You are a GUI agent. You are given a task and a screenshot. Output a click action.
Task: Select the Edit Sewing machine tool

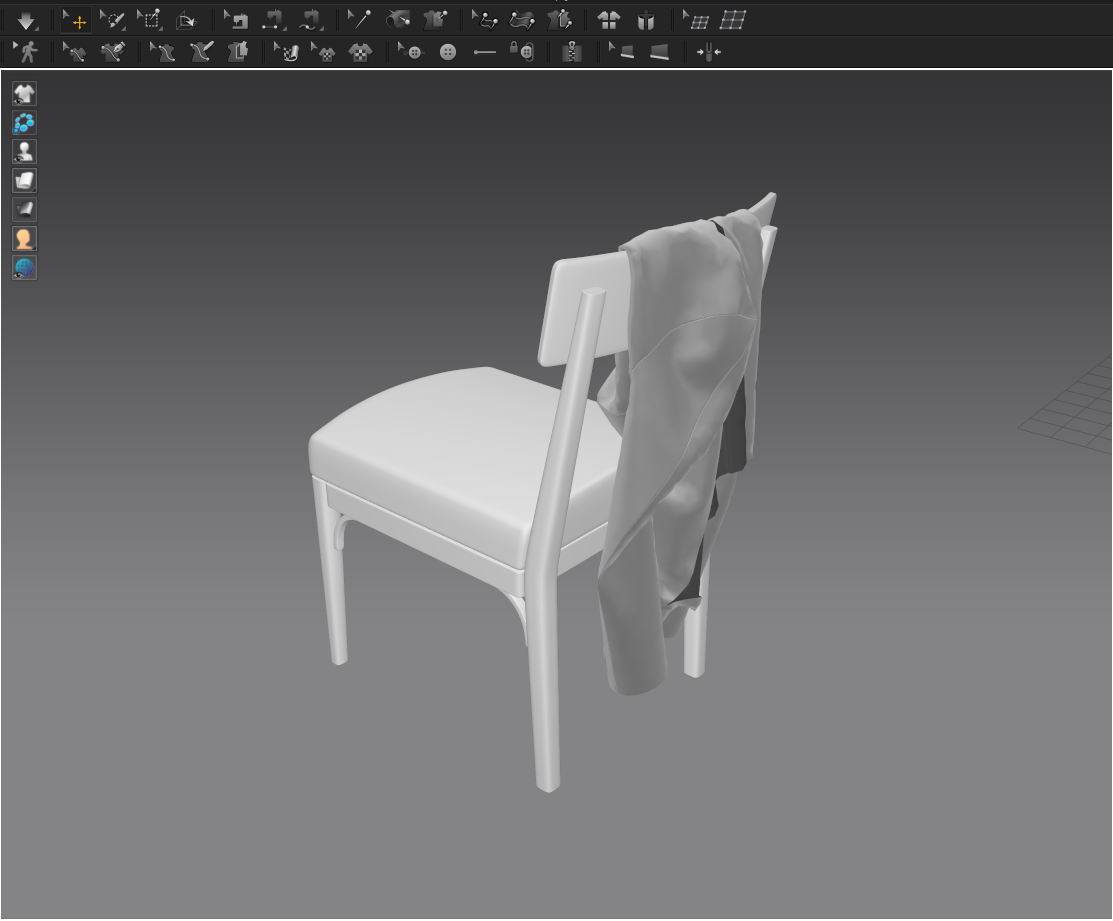click(236, 21)
